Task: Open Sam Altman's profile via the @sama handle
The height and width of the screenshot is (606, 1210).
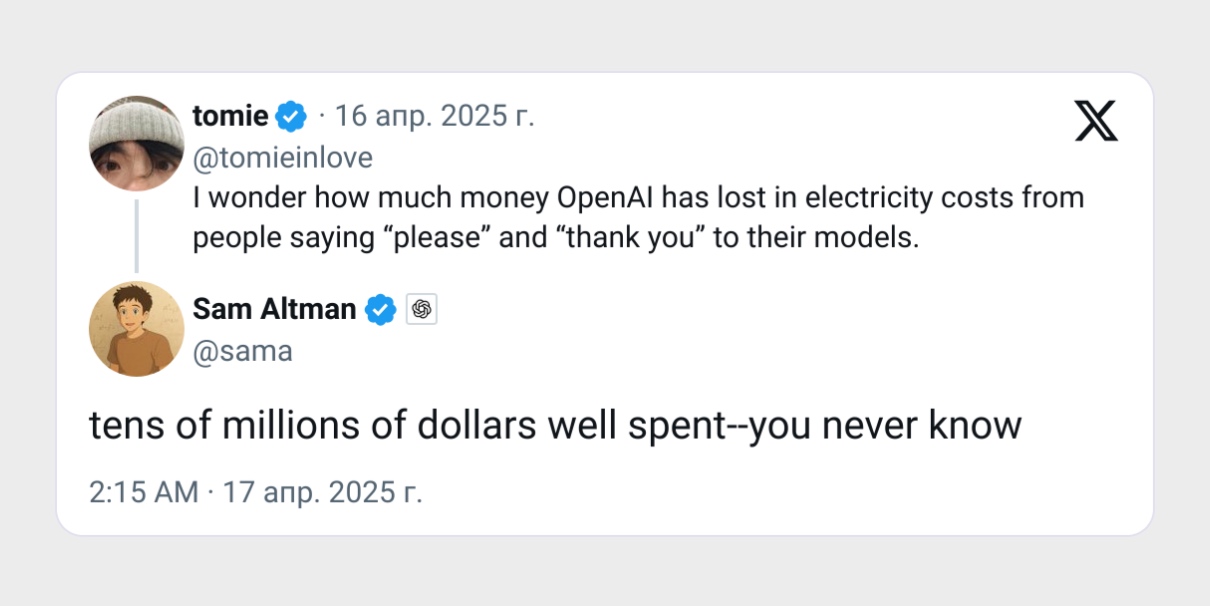Action: [x=243, y=350]
